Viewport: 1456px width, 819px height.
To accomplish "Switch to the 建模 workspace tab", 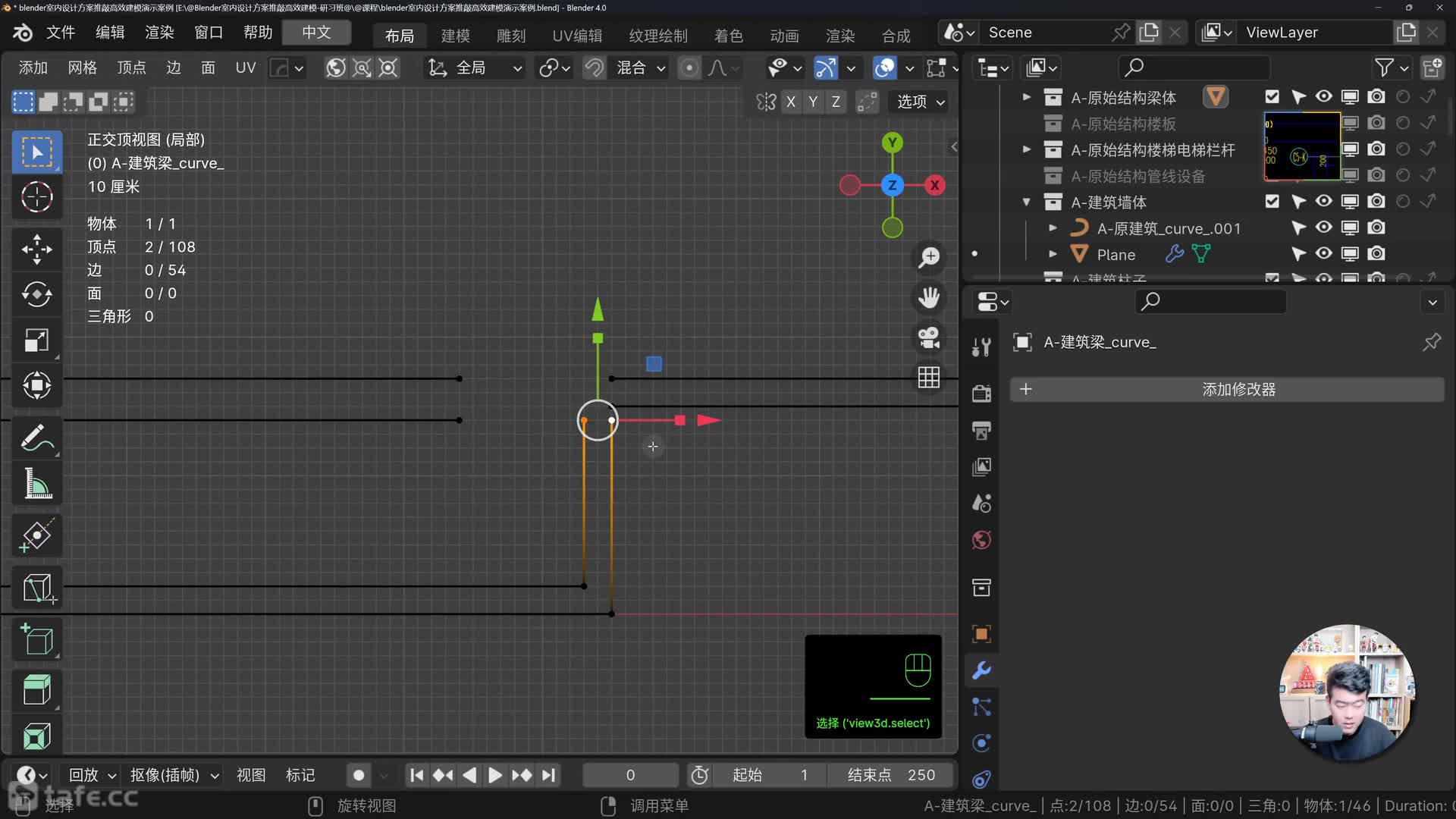I will (x=456, y=36).
